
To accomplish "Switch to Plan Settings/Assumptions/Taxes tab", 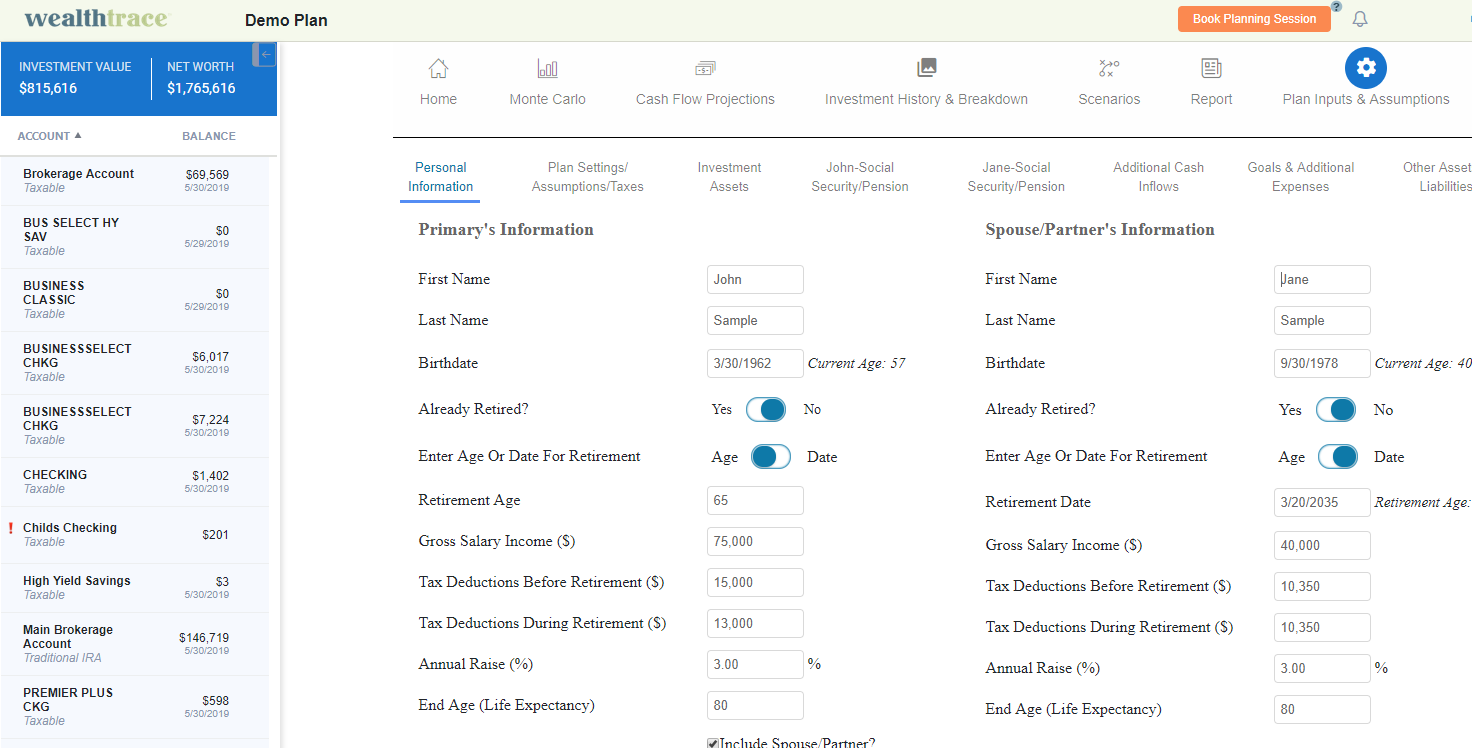I will 588,177.
